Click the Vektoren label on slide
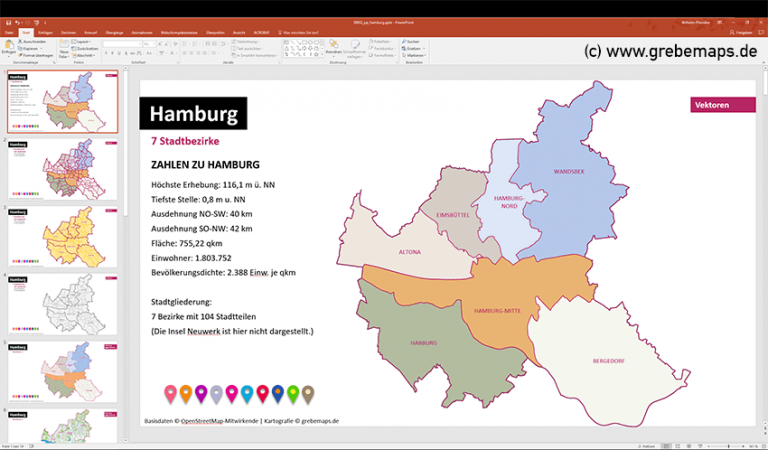The height and width of the screenshot is (450, 768). pos(723,105)
